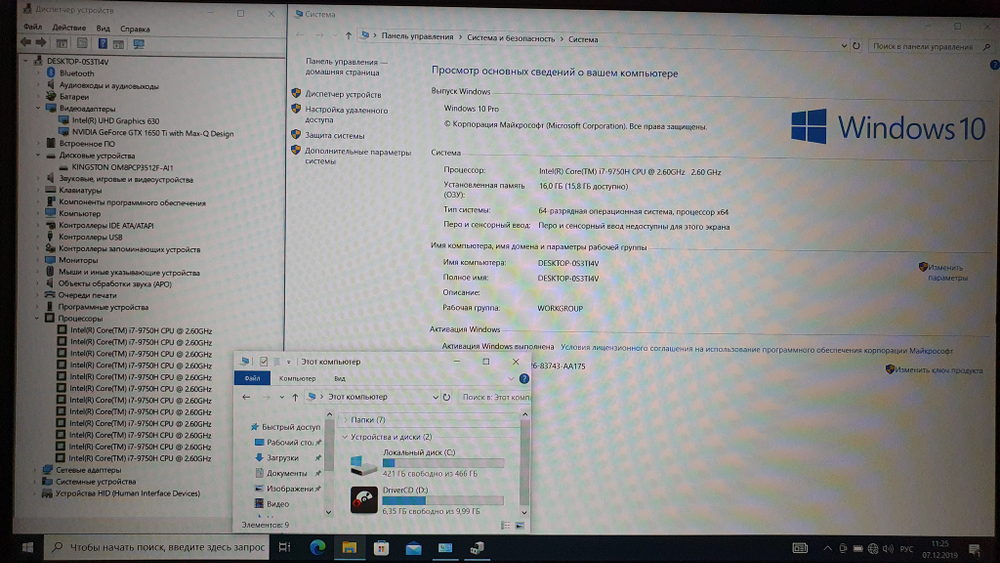The width and height of the screenshot is (1000, 563).
Task: Open Файл menu in Device Manager
Action: tap(33, 27)
